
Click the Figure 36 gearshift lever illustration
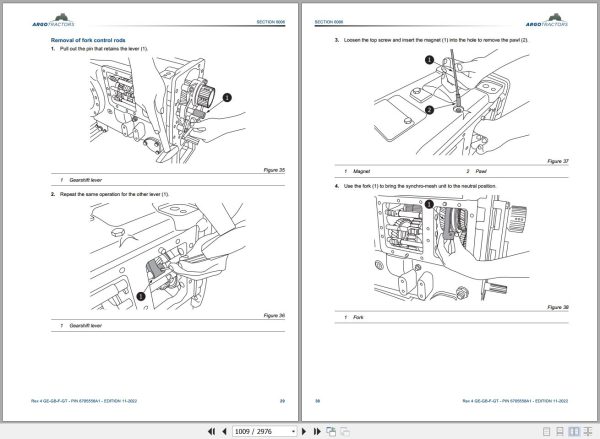168,256
